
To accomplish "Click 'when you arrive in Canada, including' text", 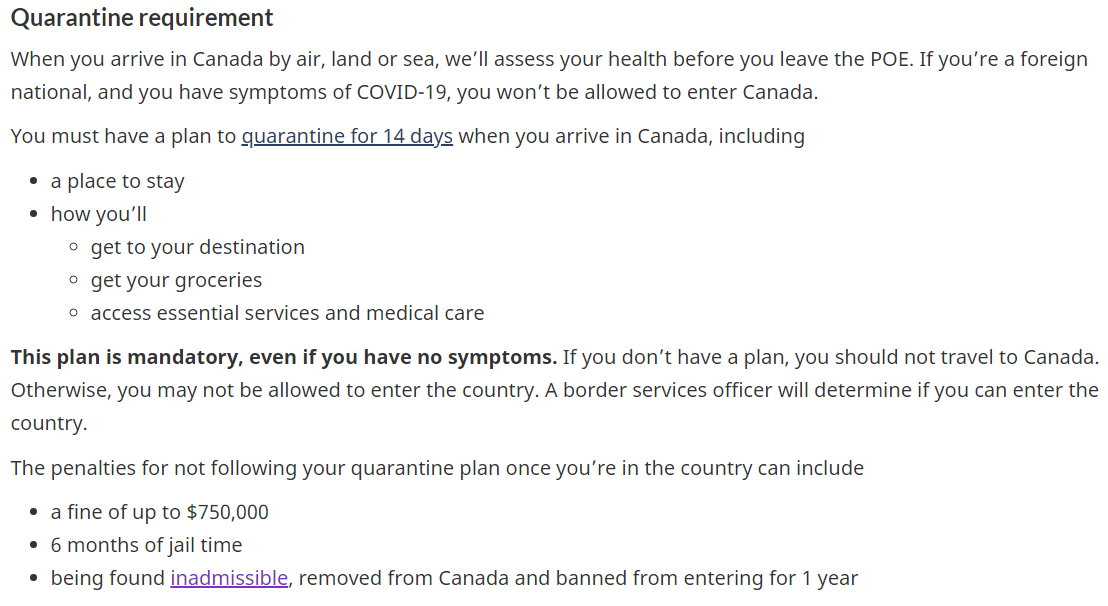I will click(x=632, y=136).
